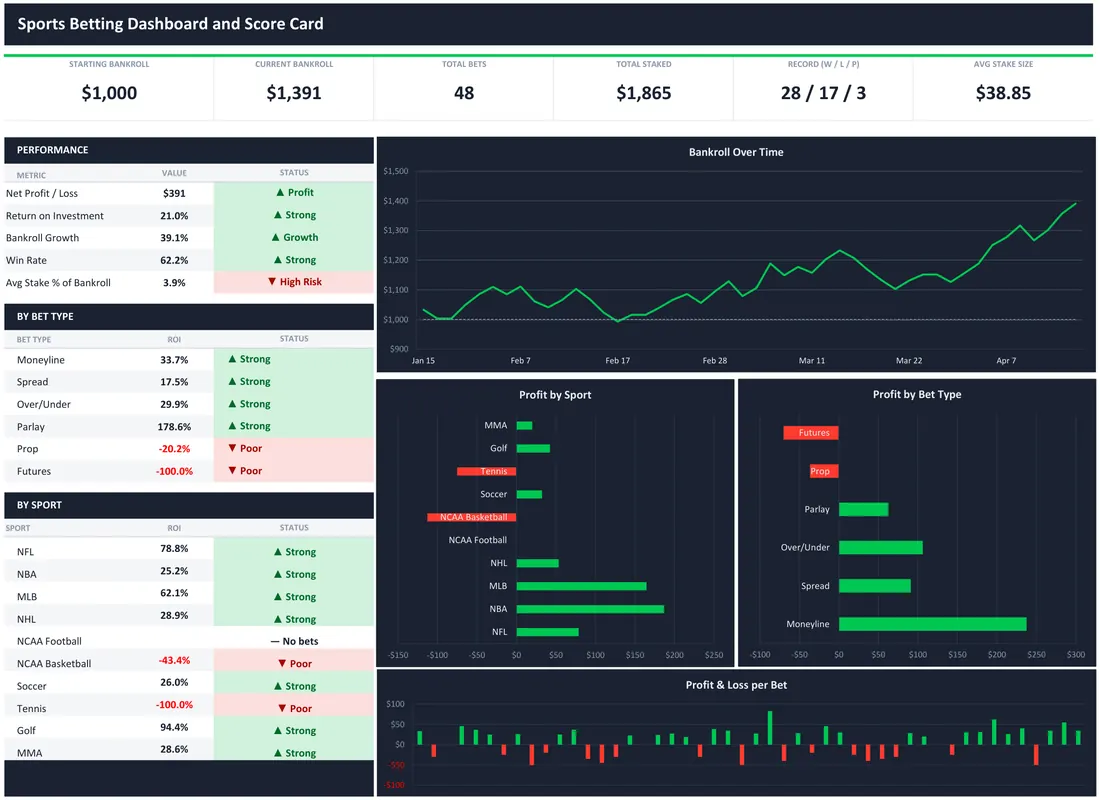
Task: Click the Parlay bar in bet type chart
Action: pyautogui.click(x=864, y=509)
